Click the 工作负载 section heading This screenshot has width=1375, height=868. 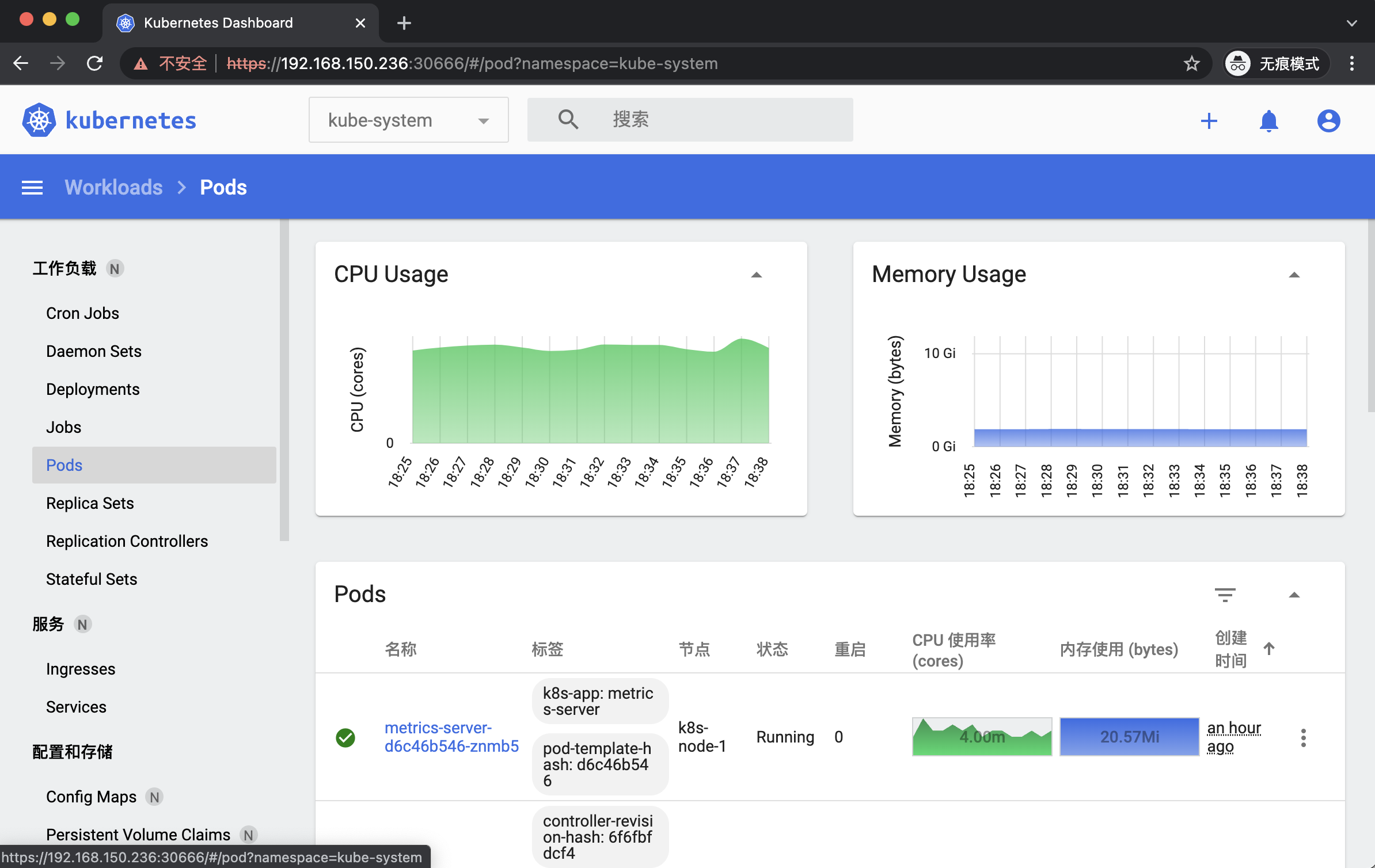point(64,268)
